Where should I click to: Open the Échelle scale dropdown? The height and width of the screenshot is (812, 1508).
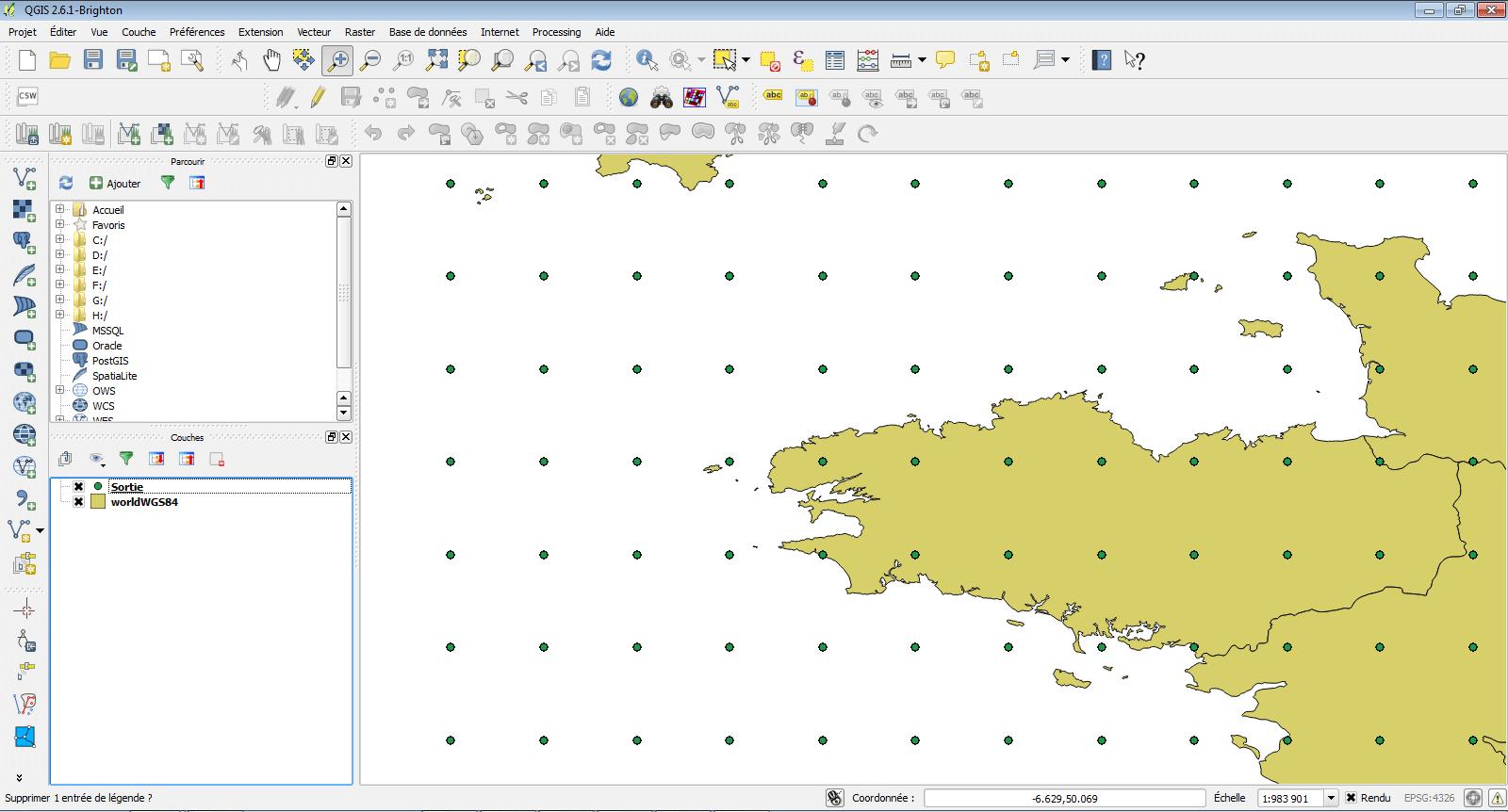click(x=1331, y=798)
